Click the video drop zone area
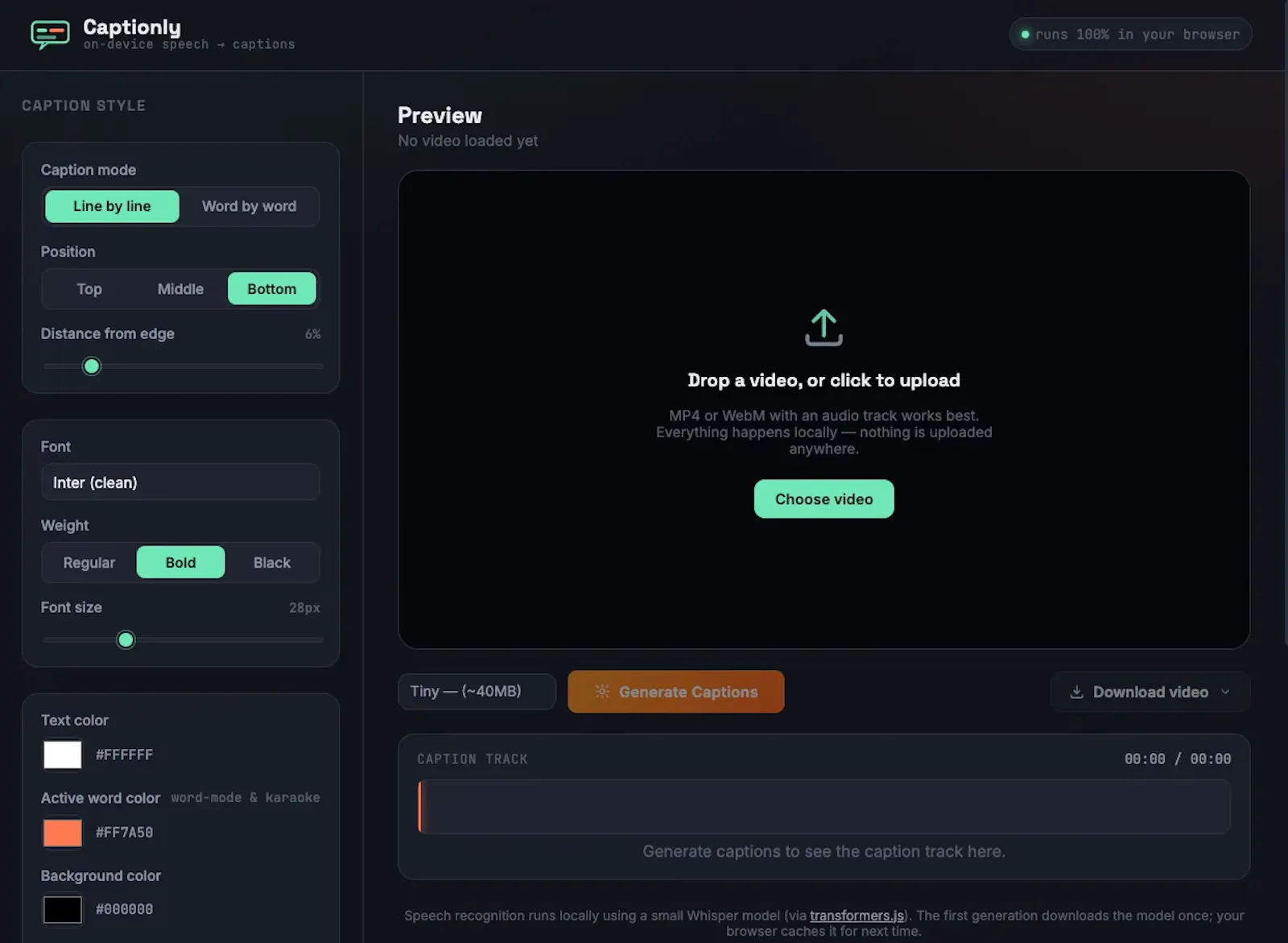The width and height of the screenshot is (1288, 943). [824, 409]
